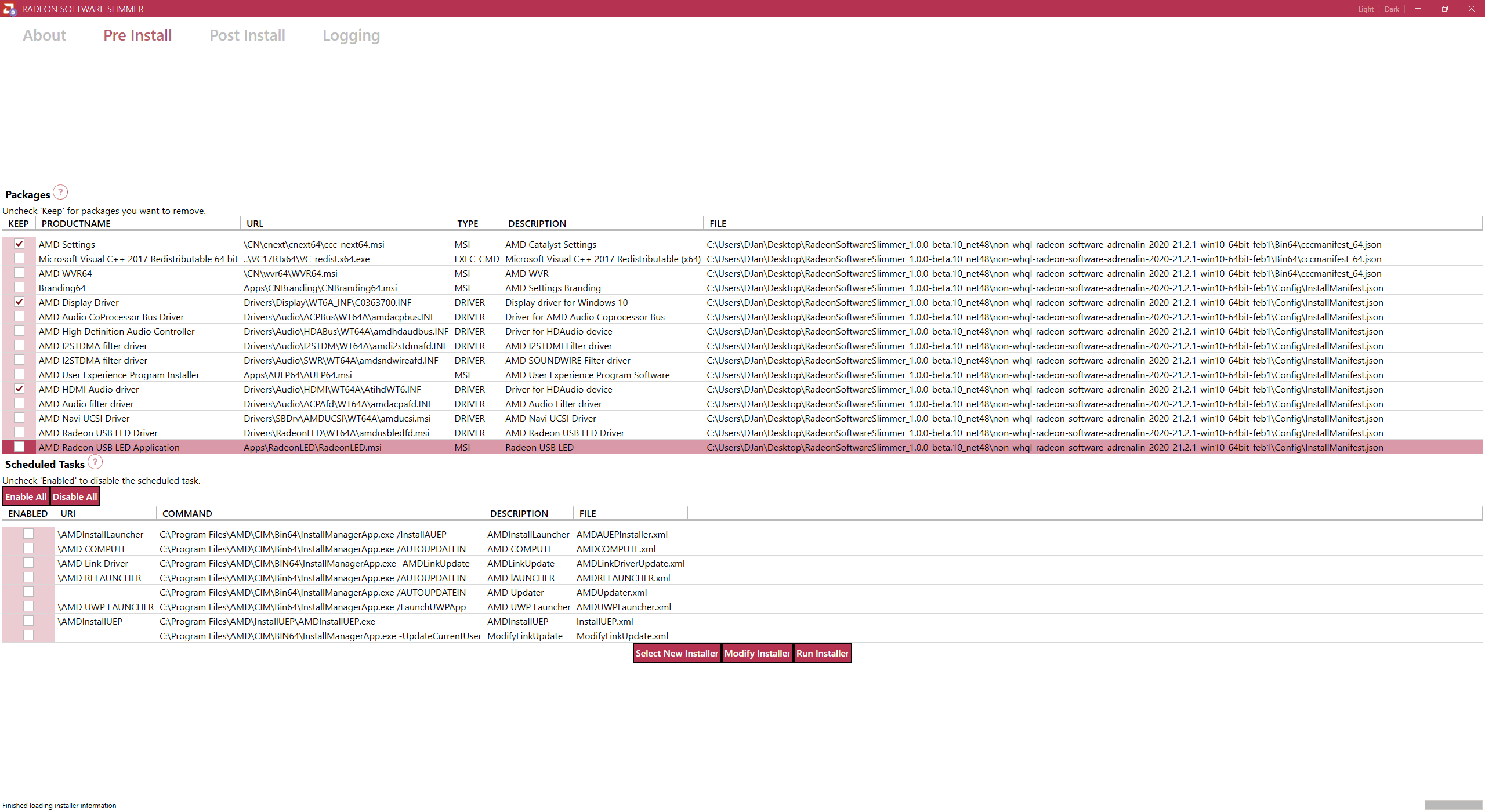Sort packages by TYPE column header
Viewport: 1485px width, 812px height.
pos(476,223)
